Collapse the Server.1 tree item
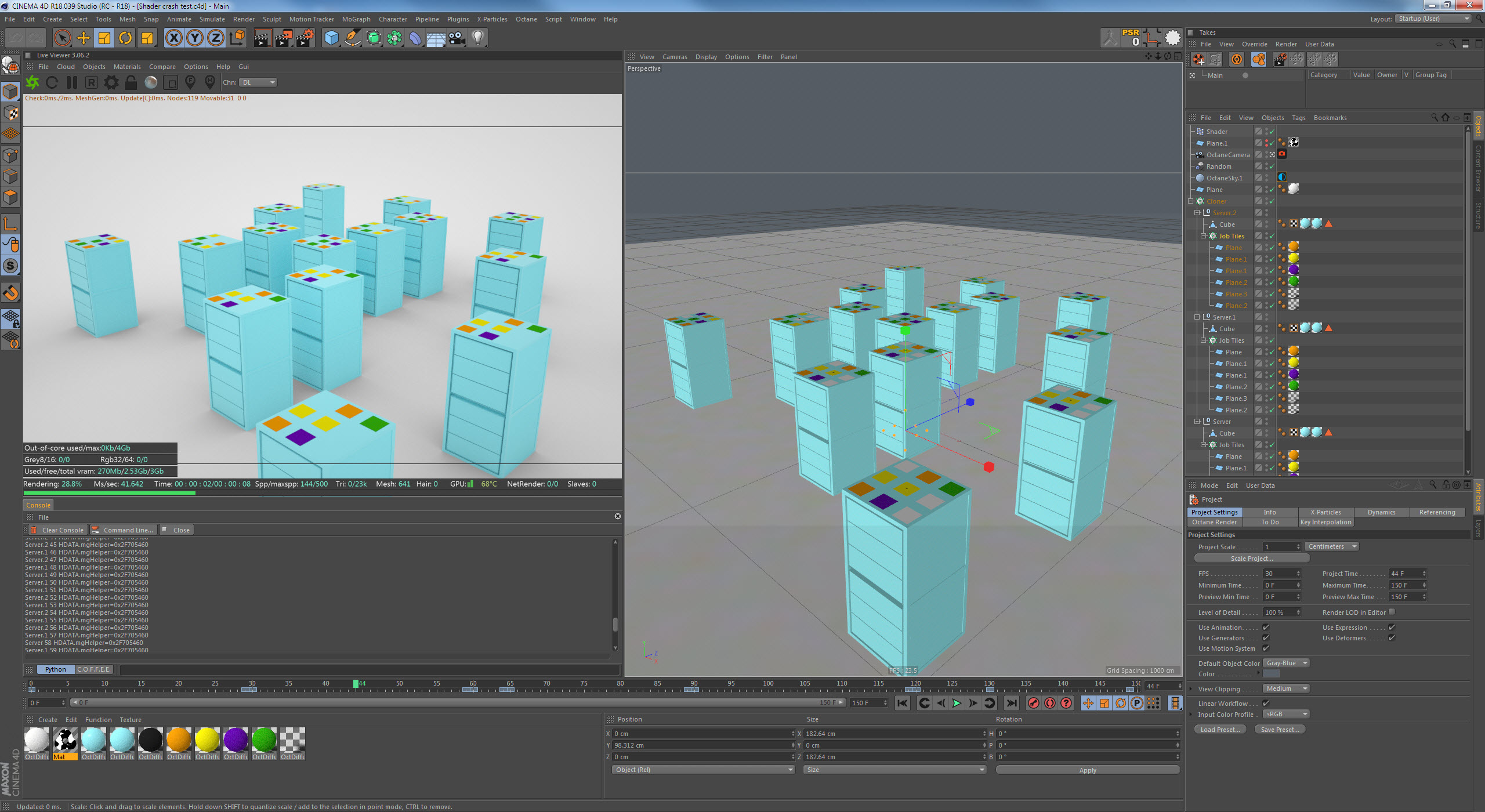The width and height of the screenshot is (1485, 812). tap(1197, 317)
